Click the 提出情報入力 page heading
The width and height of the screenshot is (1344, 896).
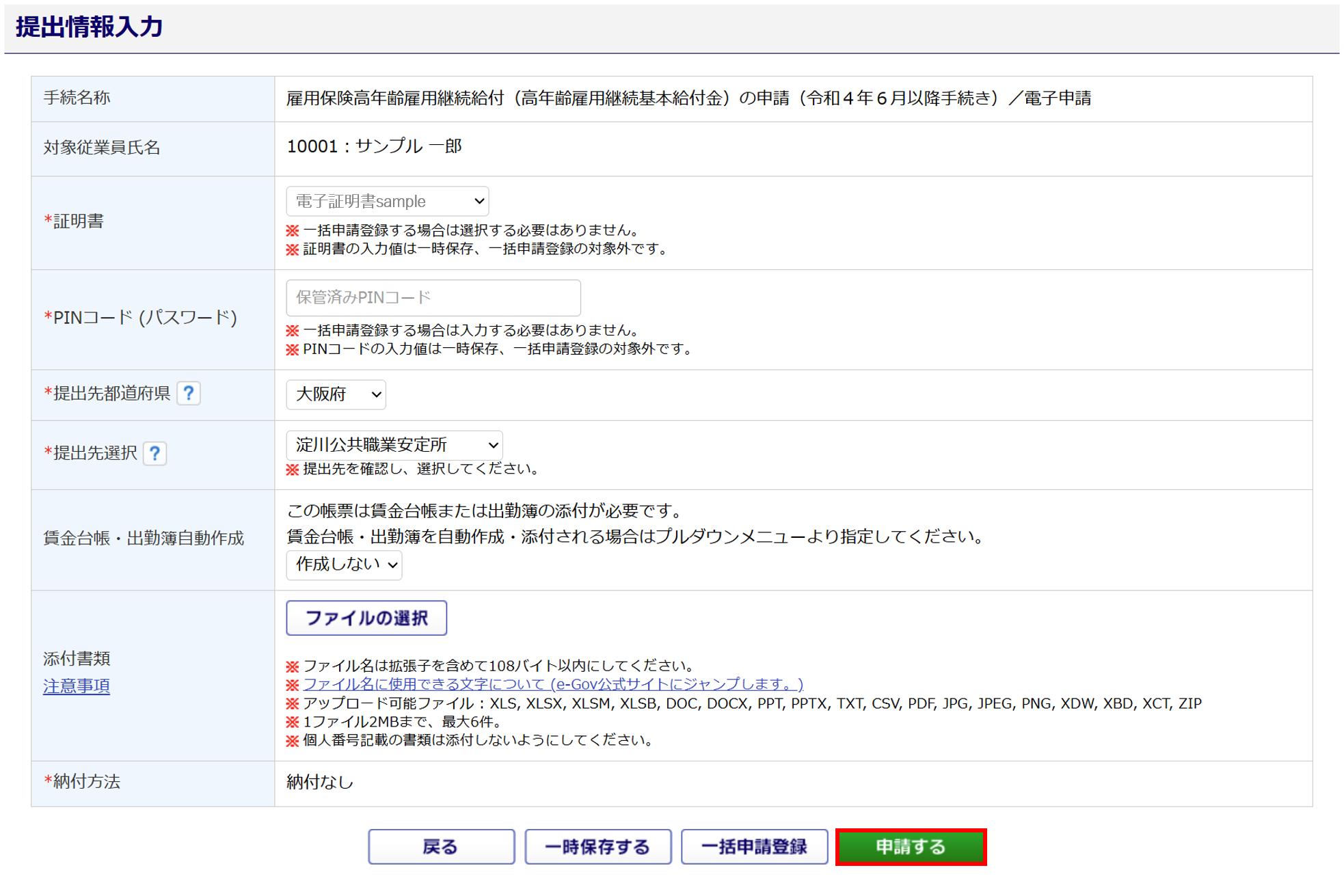click(90, 27)
